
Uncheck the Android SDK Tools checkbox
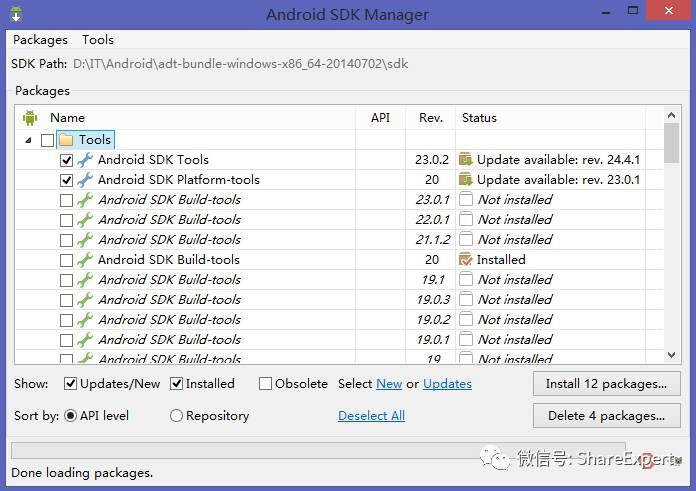click(66, 160)
